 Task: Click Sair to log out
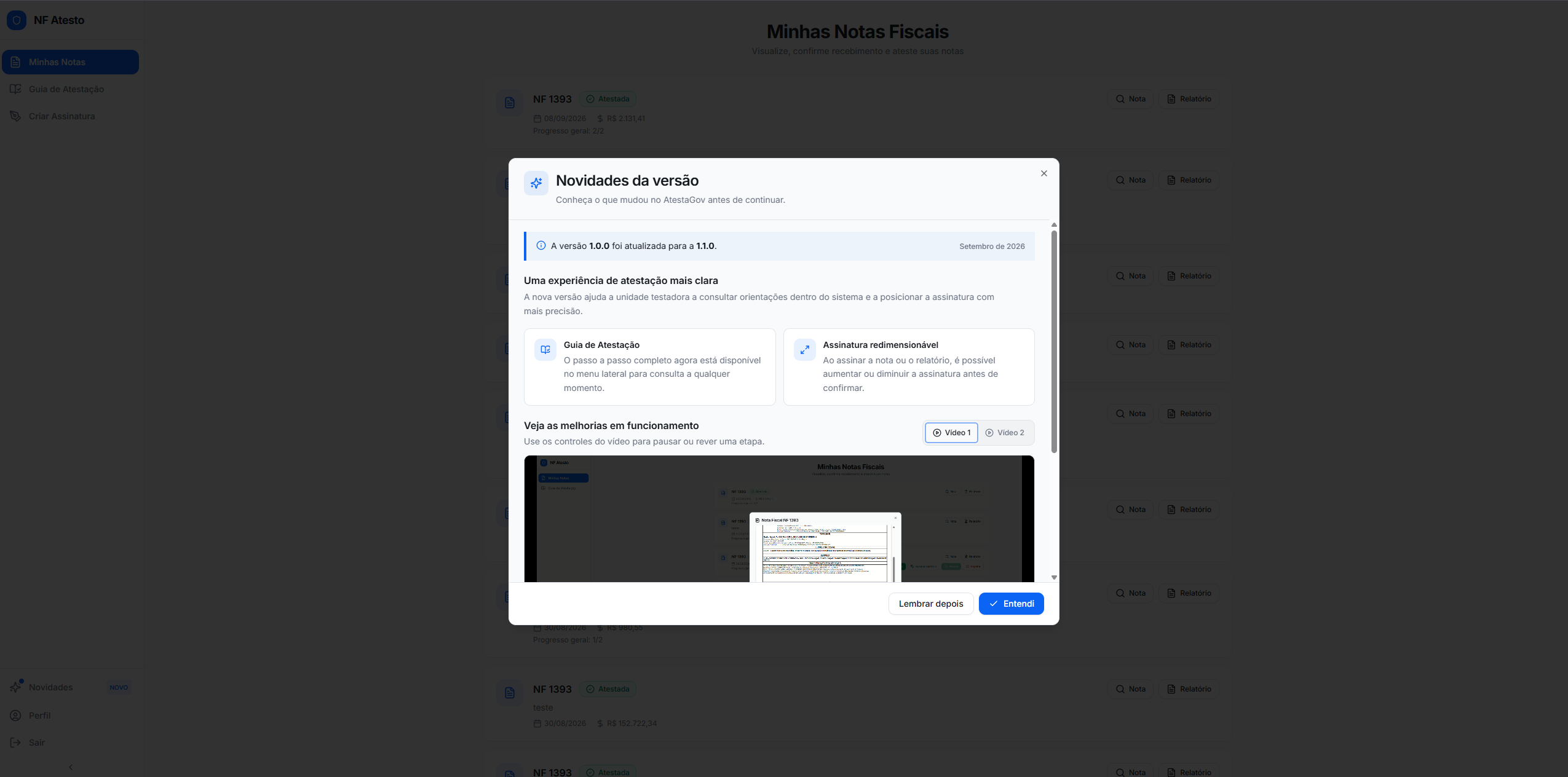70,743
